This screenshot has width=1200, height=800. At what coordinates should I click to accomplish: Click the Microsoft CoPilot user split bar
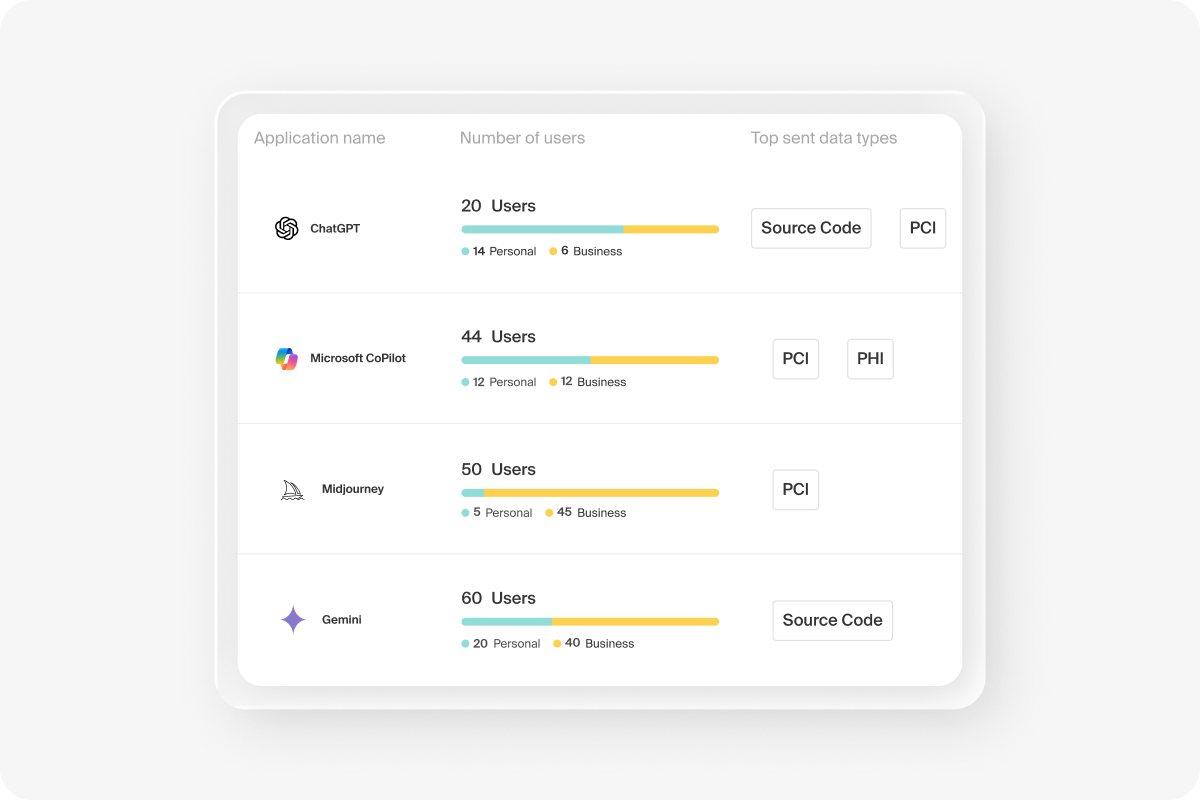point(590,360)
